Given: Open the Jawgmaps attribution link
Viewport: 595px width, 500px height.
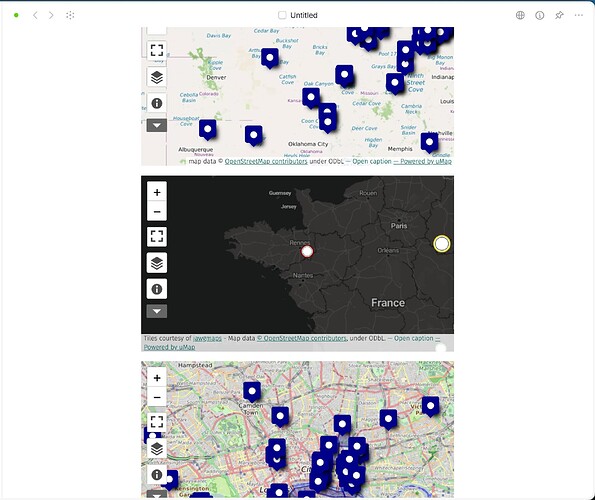Looking at the screenshot, I should coord(207,338).
